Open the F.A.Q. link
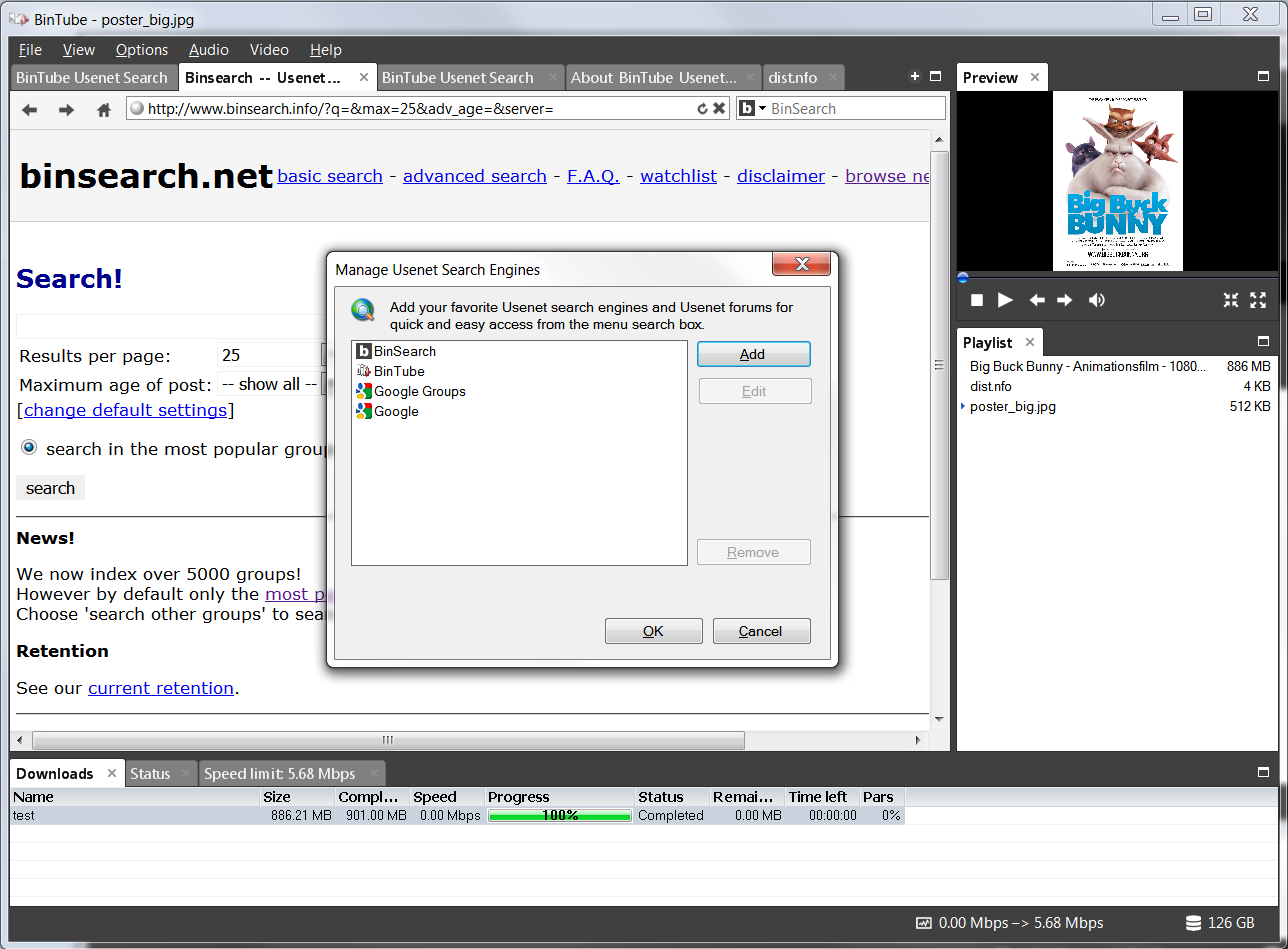 [x=593, y=176]
